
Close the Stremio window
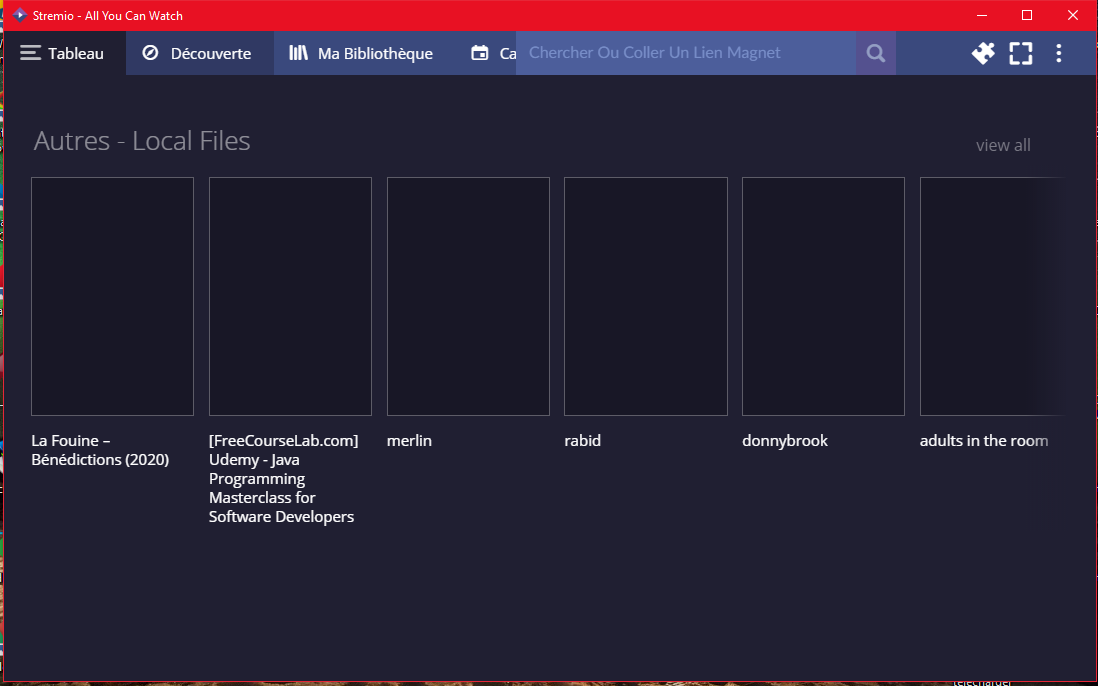(x=1073, y=15)
